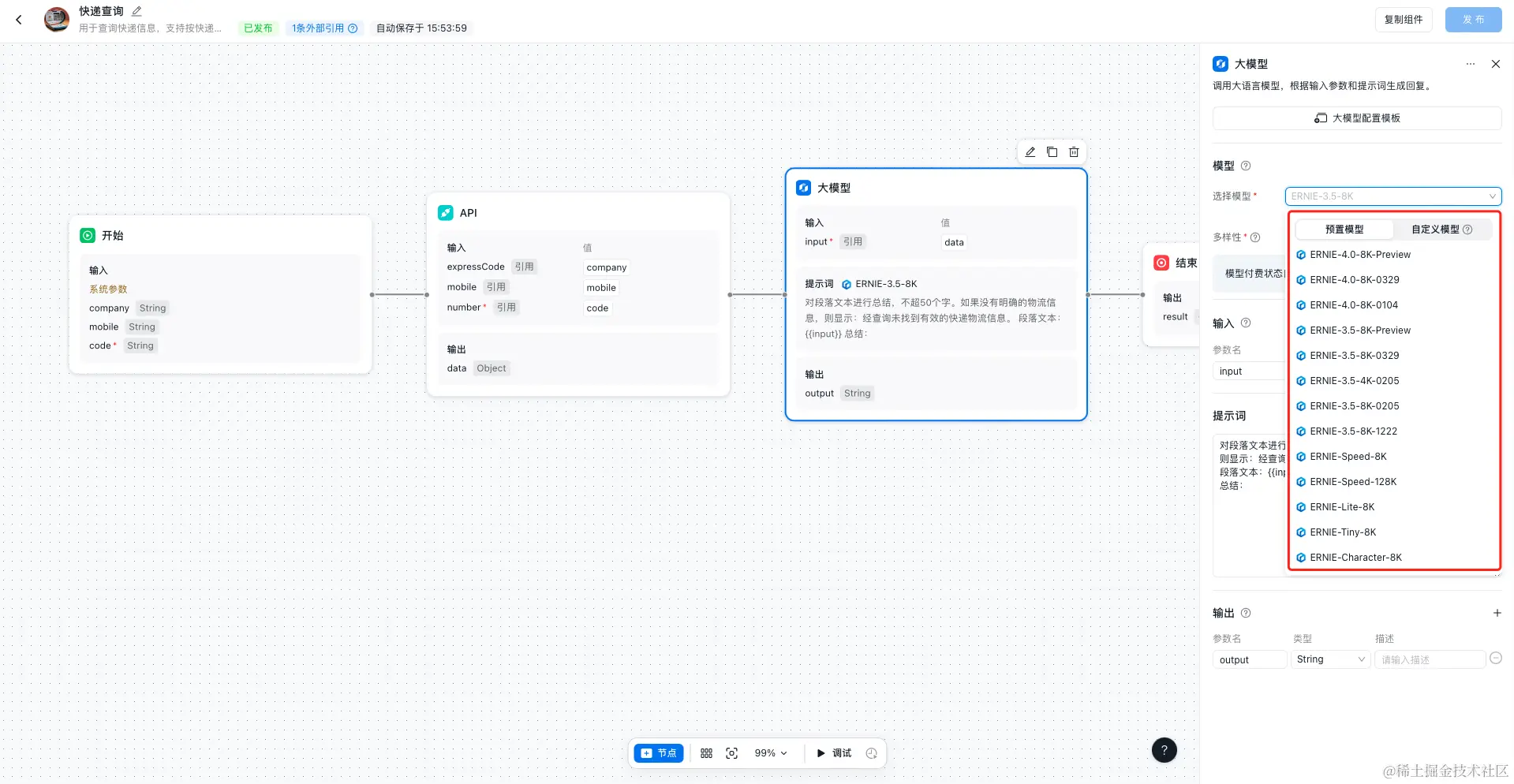Click the 结束 node's red icon

(x=1161, y=263)
